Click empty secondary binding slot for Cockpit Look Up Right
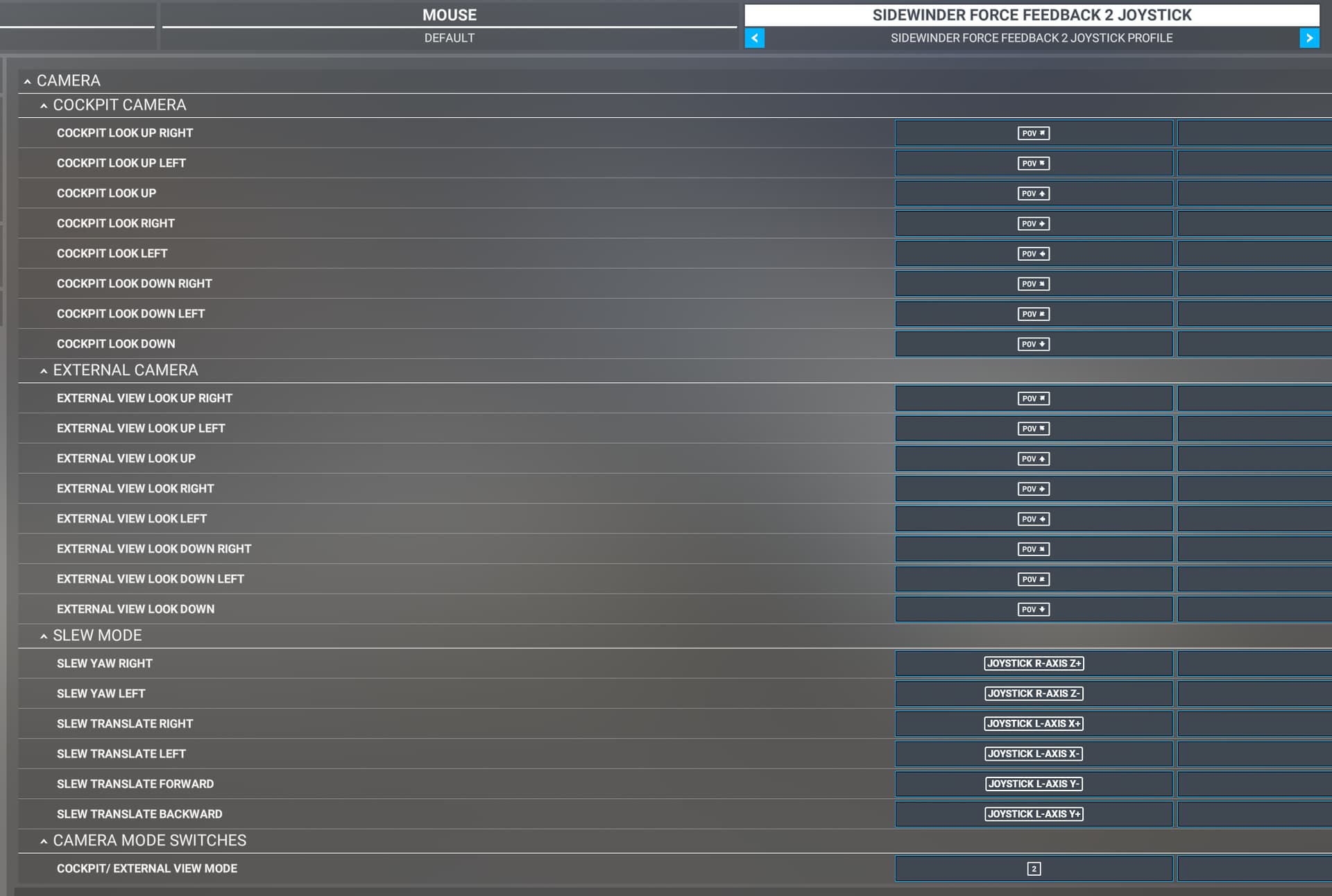Image resolution: width=1332 pixels, height=896 pixels. point(1255,133)
